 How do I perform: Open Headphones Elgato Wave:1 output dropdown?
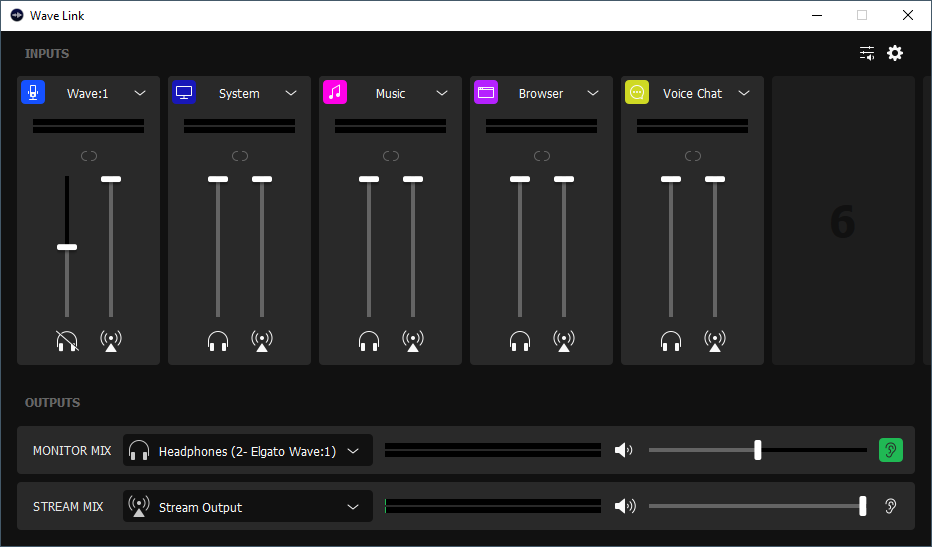(x=248, y=451)
